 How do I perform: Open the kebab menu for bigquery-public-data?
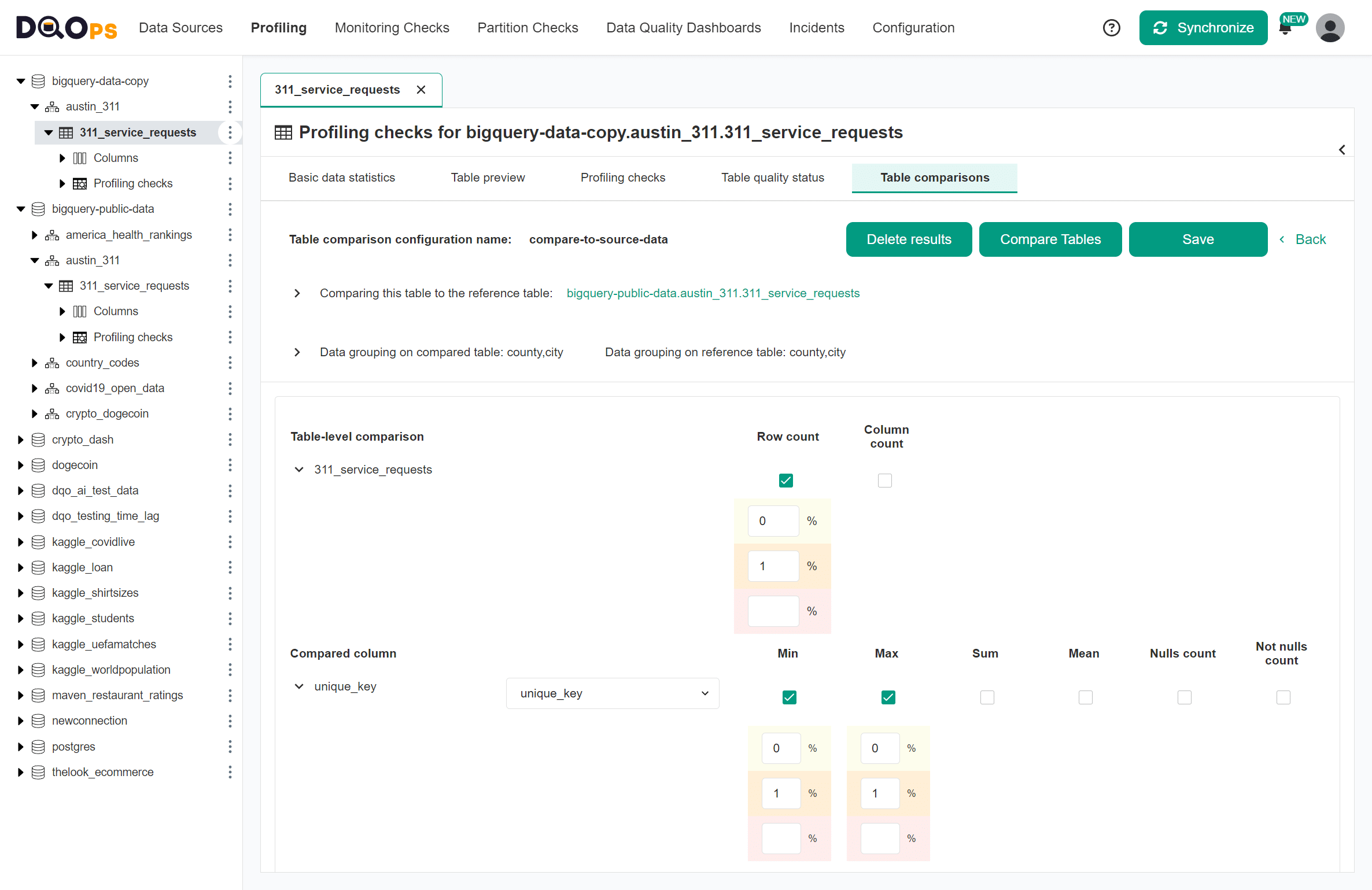[230, 209]
